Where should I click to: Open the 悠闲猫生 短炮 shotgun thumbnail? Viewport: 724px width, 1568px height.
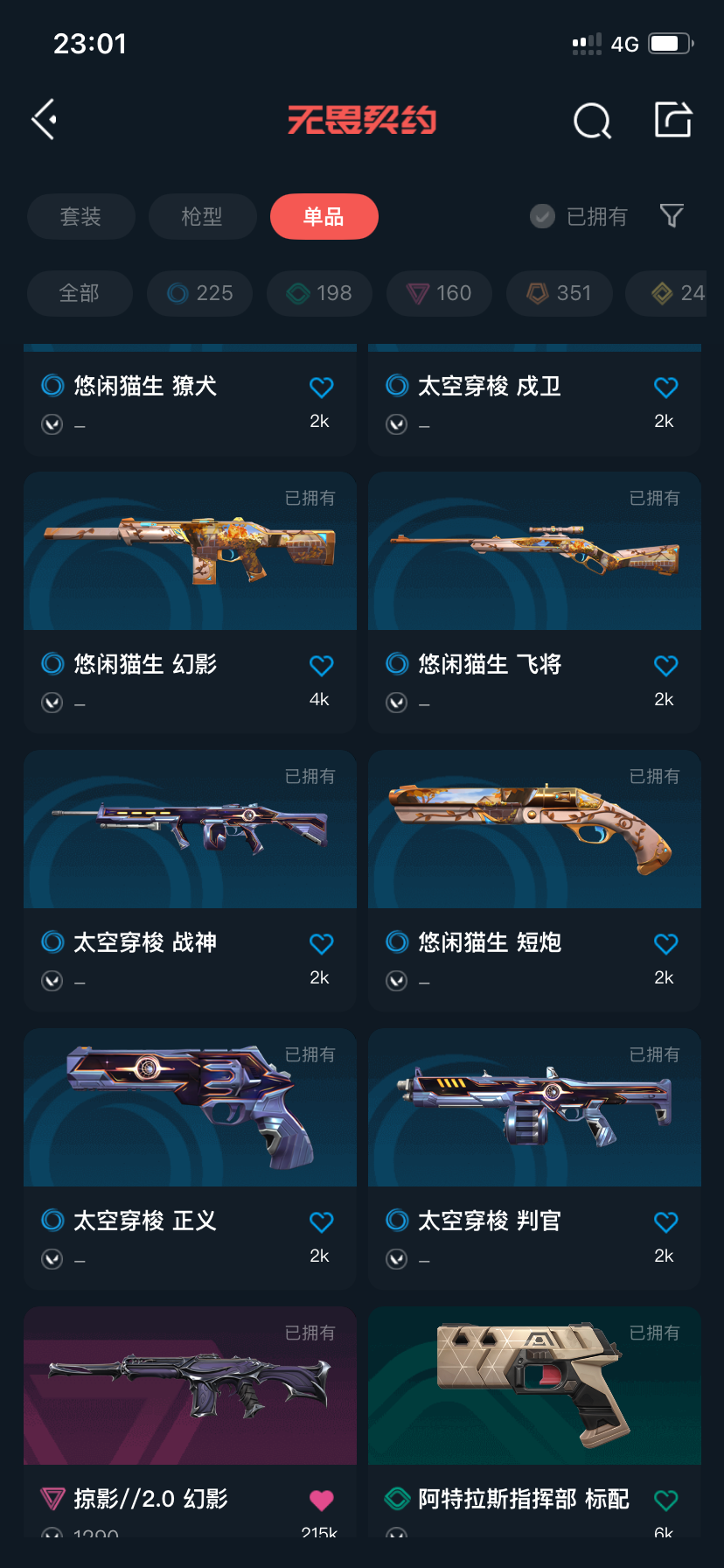point(534,829)
